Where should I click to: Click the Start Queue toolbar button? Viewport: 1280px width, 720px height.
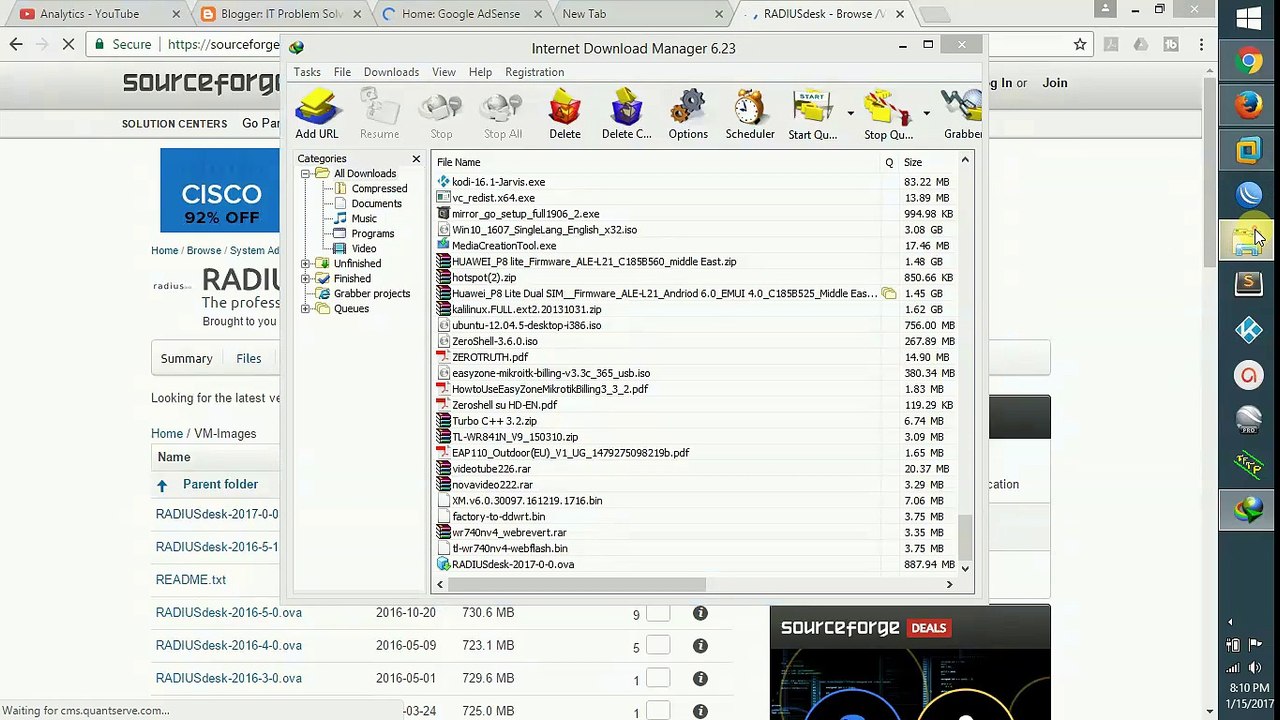coord(812,115)
